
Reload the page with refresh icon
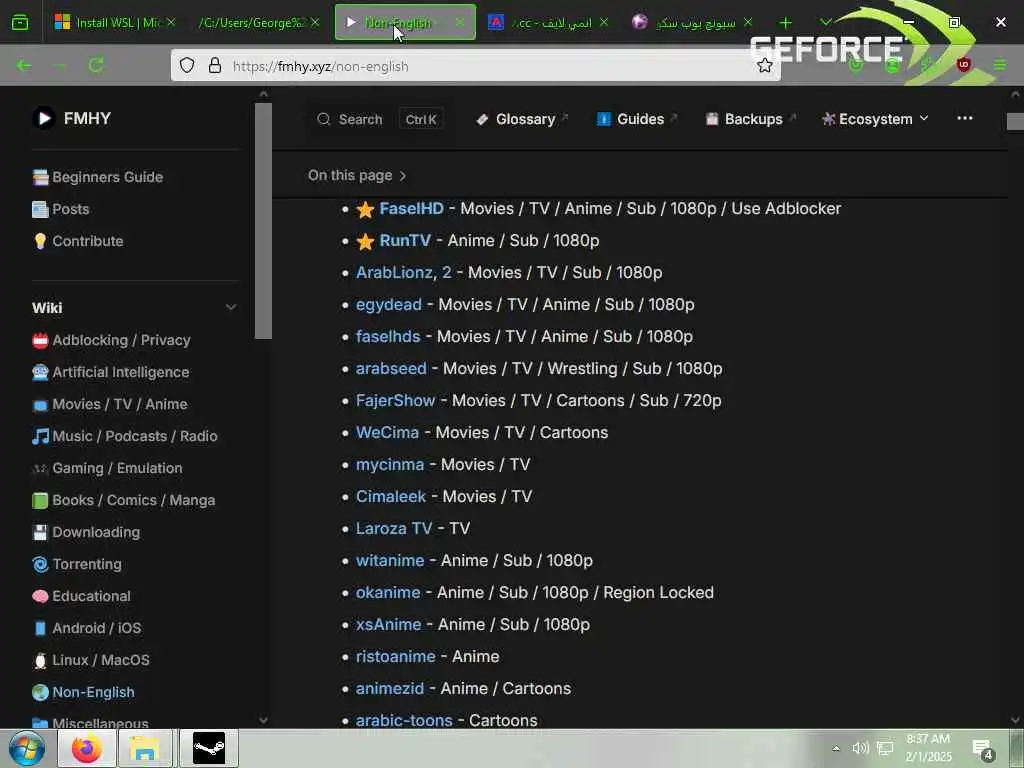point(96,65)
